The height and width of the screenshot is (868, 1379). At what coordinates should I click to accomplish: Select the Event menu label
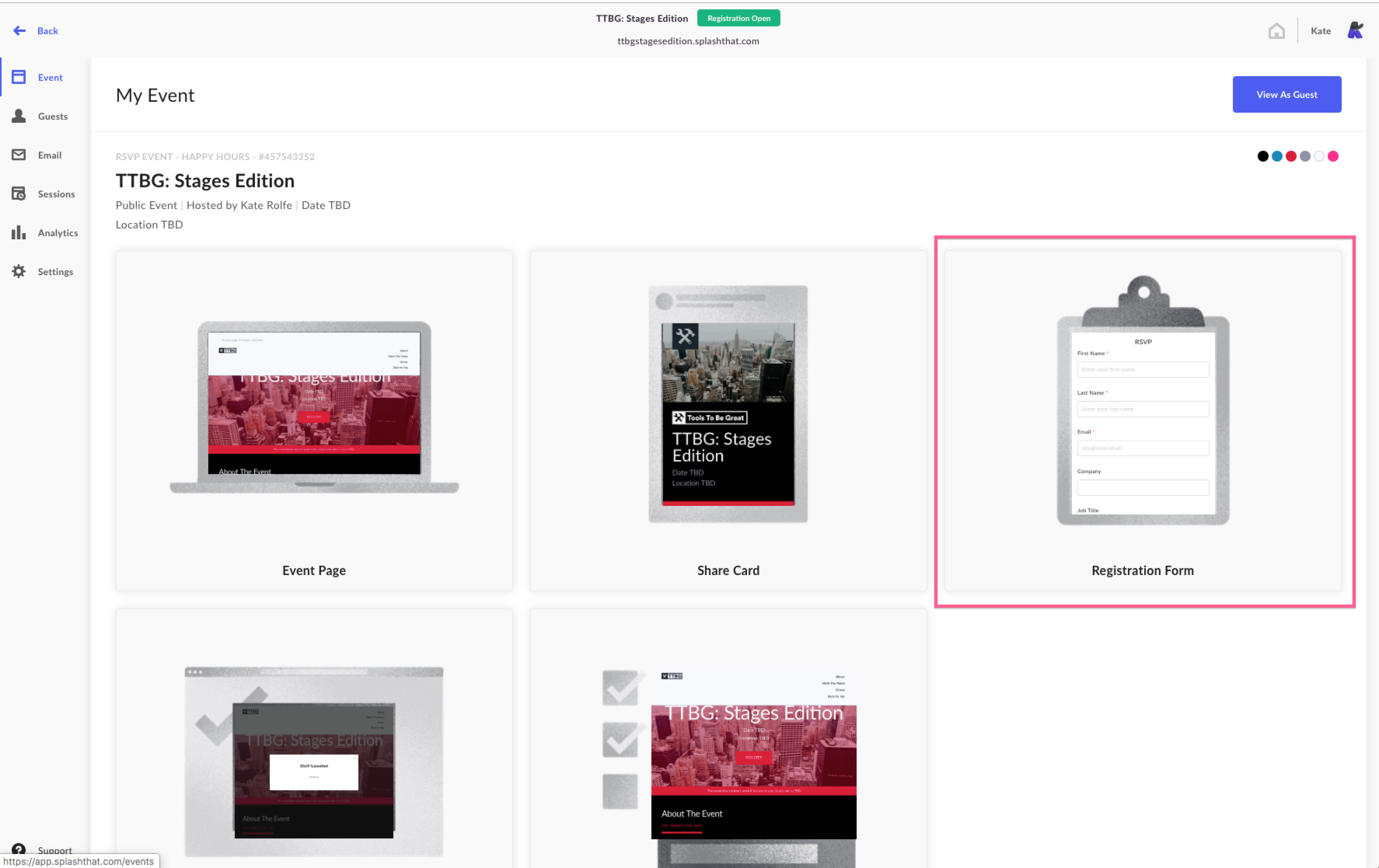pyautogui.click(x=51, y=78)
